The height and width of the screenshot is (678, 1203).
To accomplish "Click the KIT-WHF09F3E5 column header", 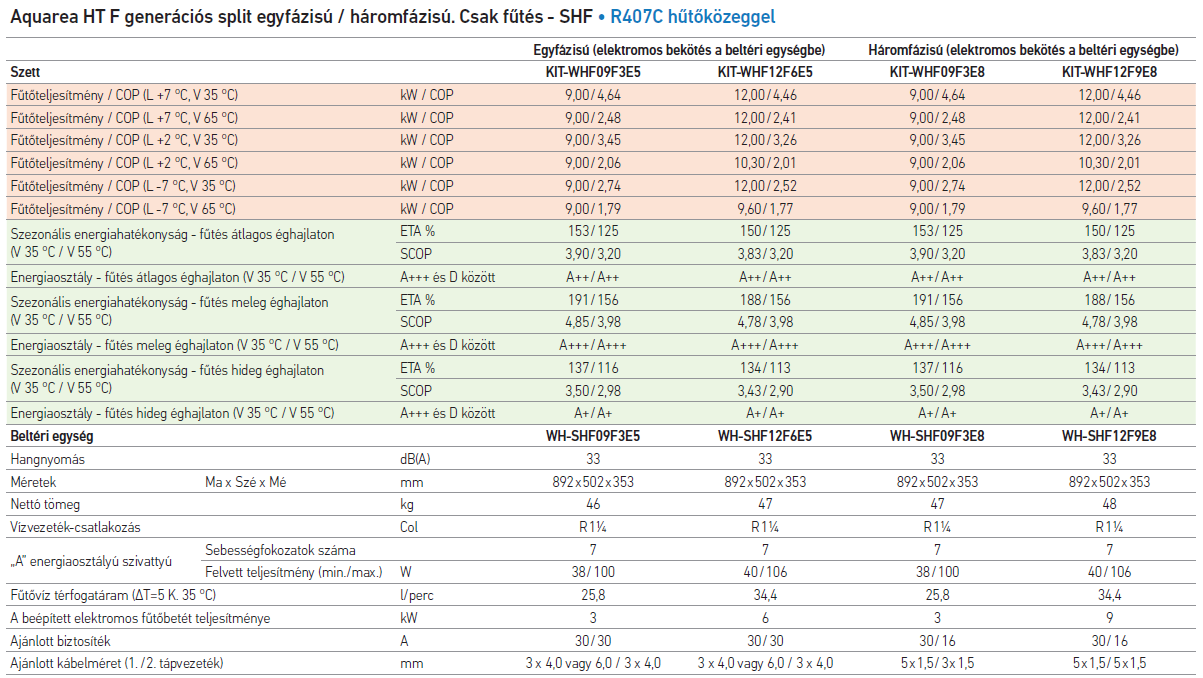I will pos(593,72).
